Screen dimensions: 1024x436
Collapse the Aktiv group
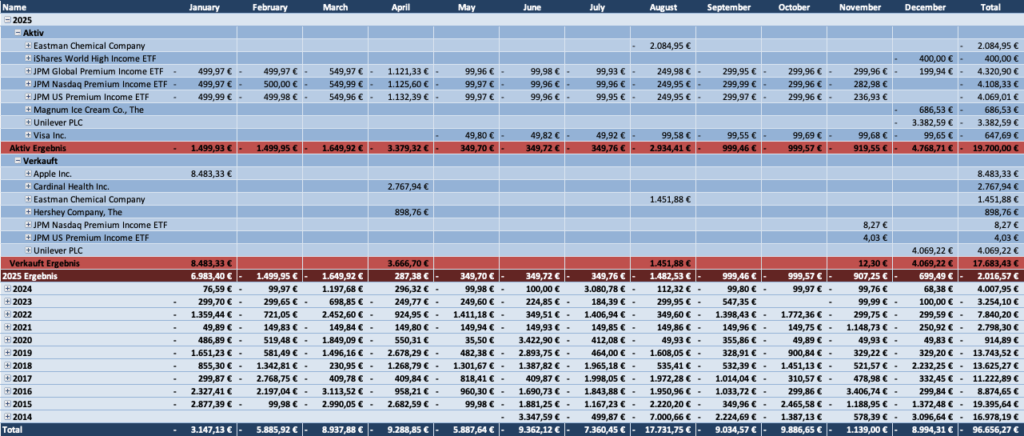pos(17,33)
